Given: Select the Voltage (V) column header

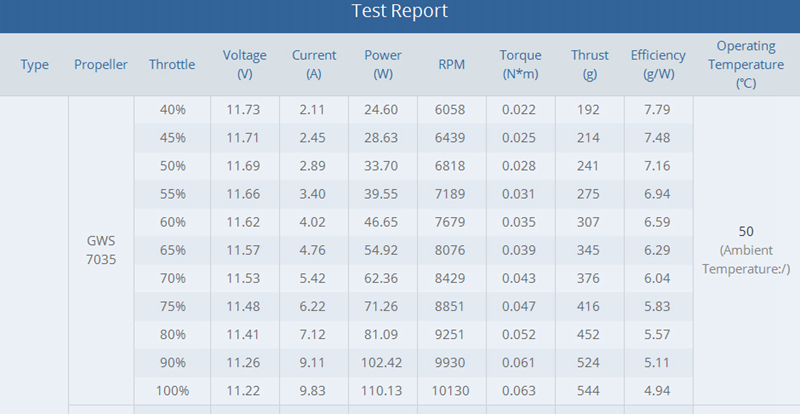Looking at the screenshot, I should 245,65.
